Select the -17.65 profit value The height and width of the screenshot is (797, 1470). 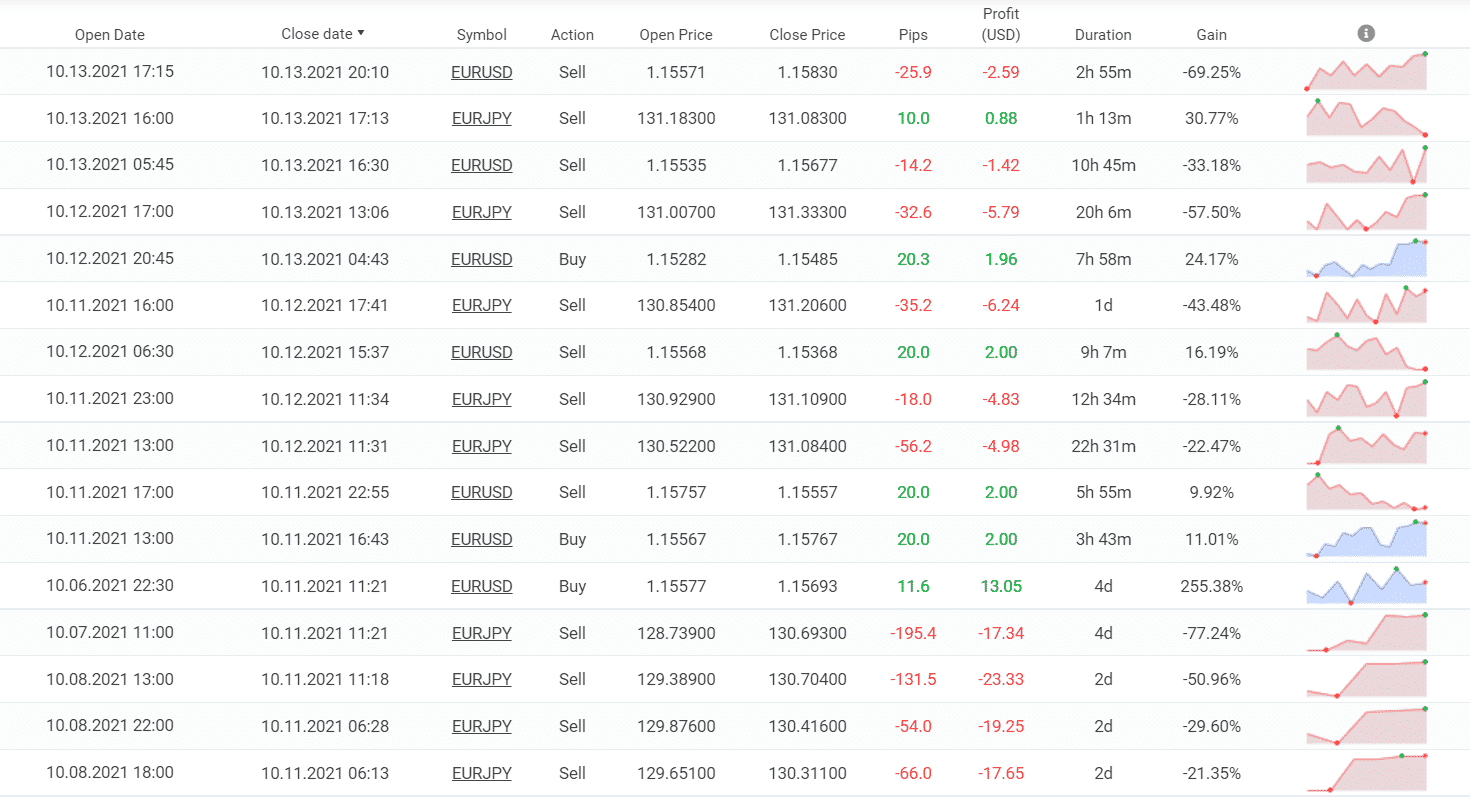(1001, 773)
